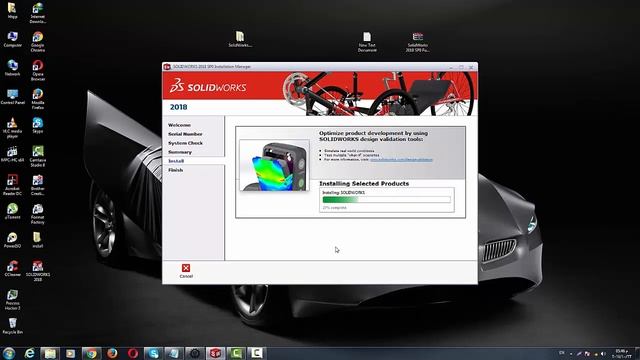Open the Computer desktop icon

click(12, 40)
